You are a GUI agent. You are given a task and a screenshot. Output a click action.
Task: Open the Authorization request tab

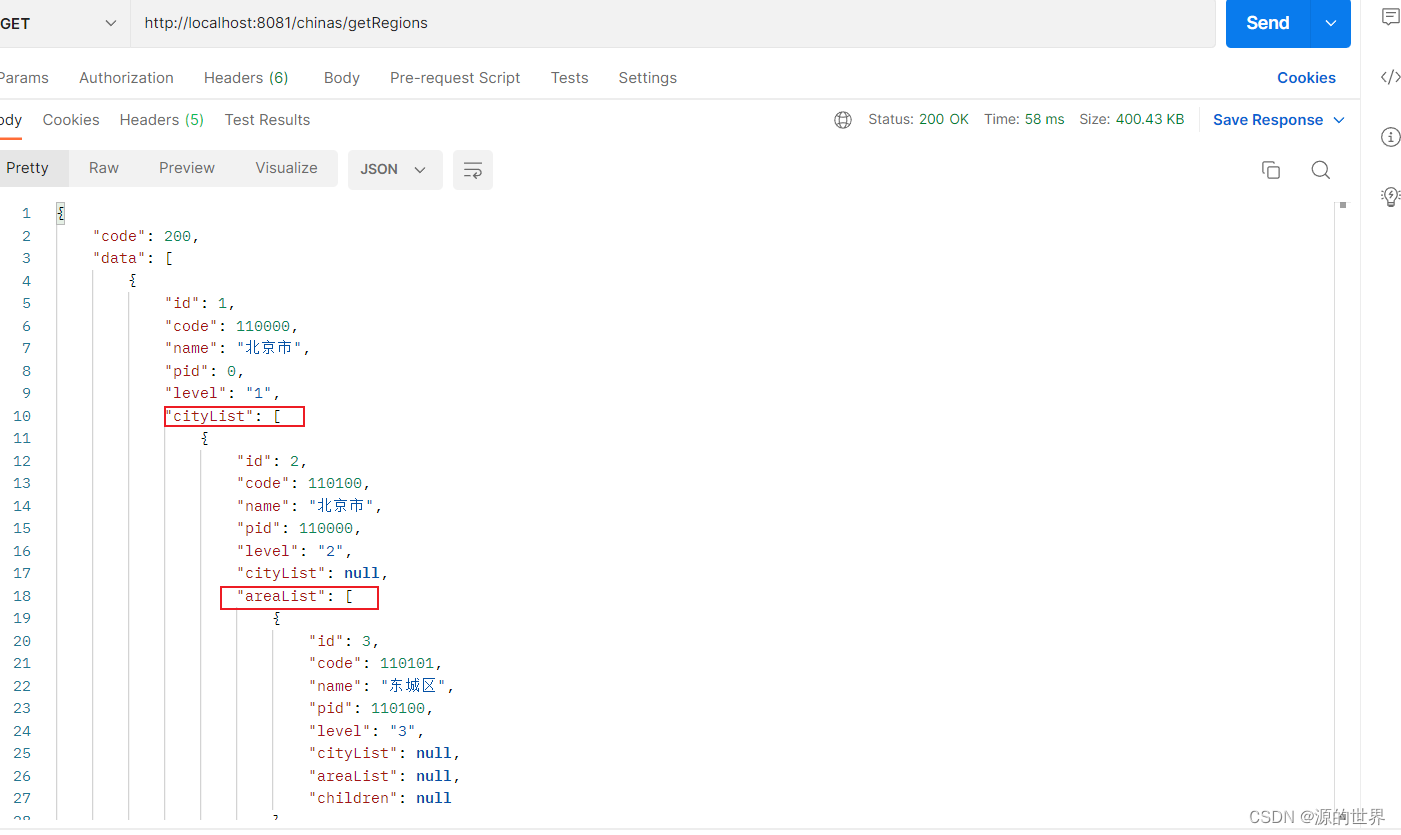click(126, 78)
